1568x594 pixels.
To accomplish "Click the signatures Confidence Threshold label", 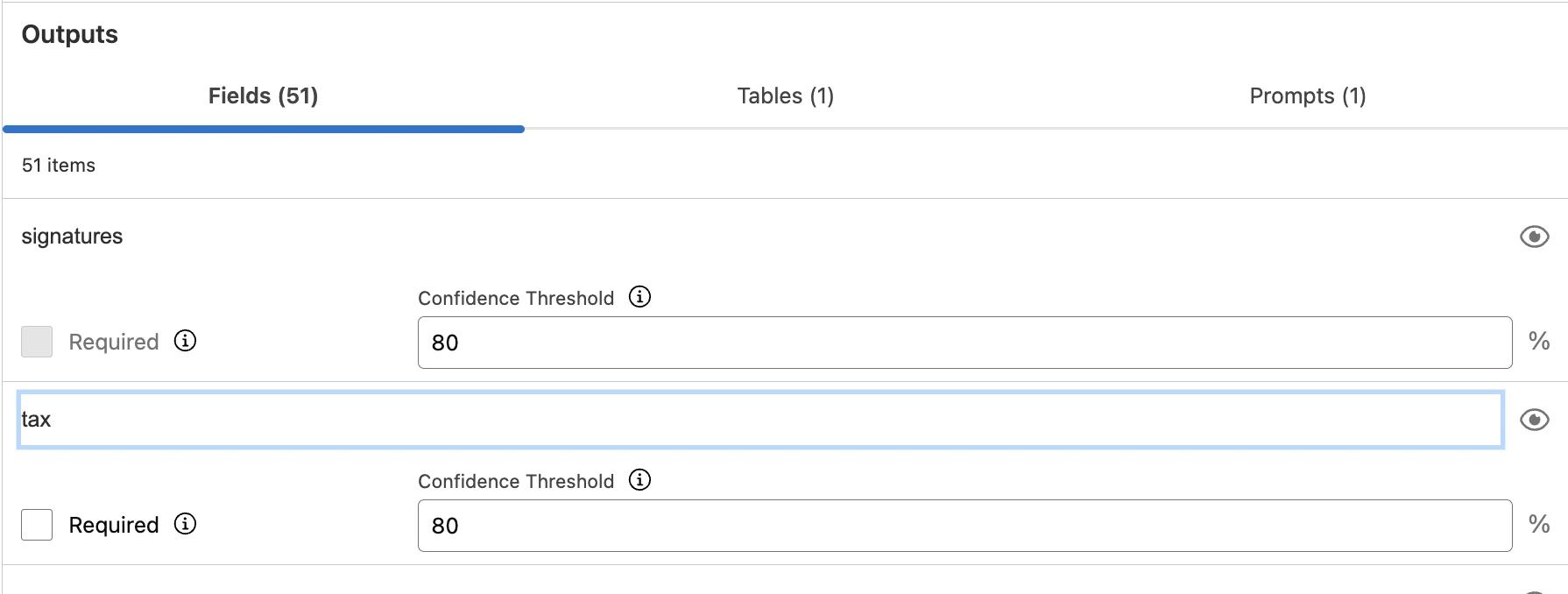I will [x=516, y=298].
